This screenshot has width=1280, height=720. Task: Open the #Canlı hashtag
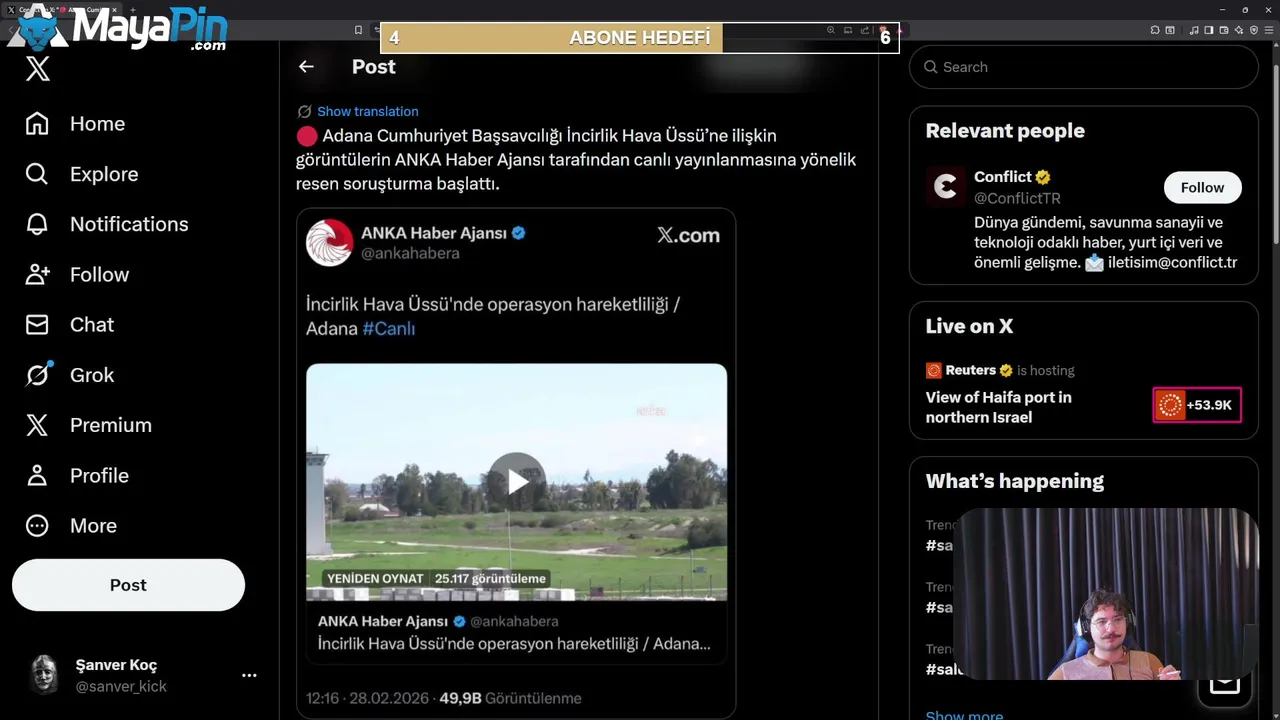click(x=388, y=328)
